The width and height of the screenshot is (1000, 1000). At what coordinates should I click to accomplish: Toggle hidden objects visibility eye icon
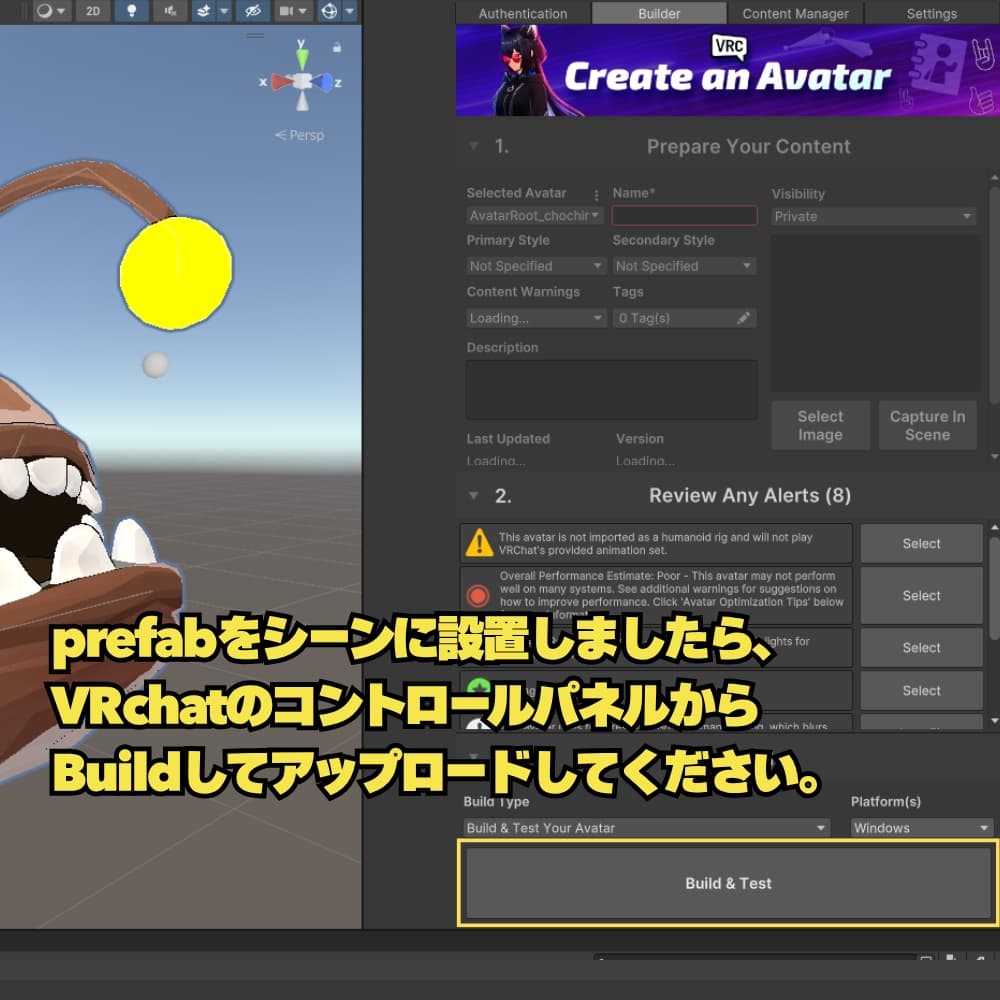coord(253,11)
